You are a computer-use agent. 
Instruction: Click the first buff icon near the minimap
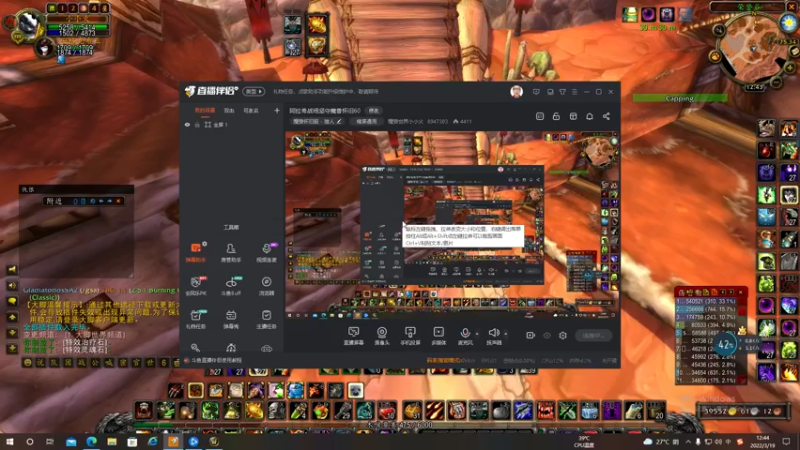click(630, 14)
